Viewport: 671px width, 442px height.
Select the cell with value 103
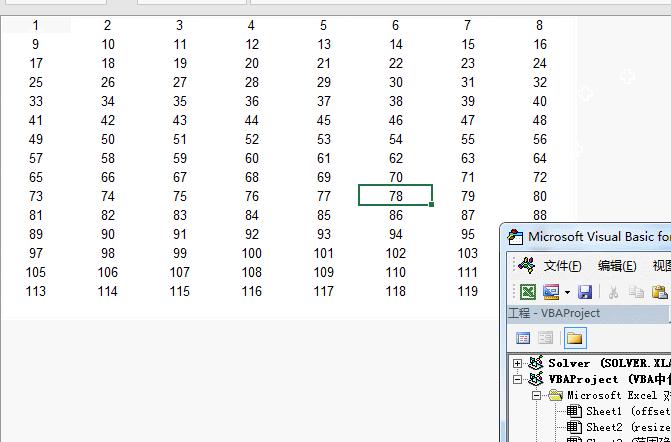467,253
